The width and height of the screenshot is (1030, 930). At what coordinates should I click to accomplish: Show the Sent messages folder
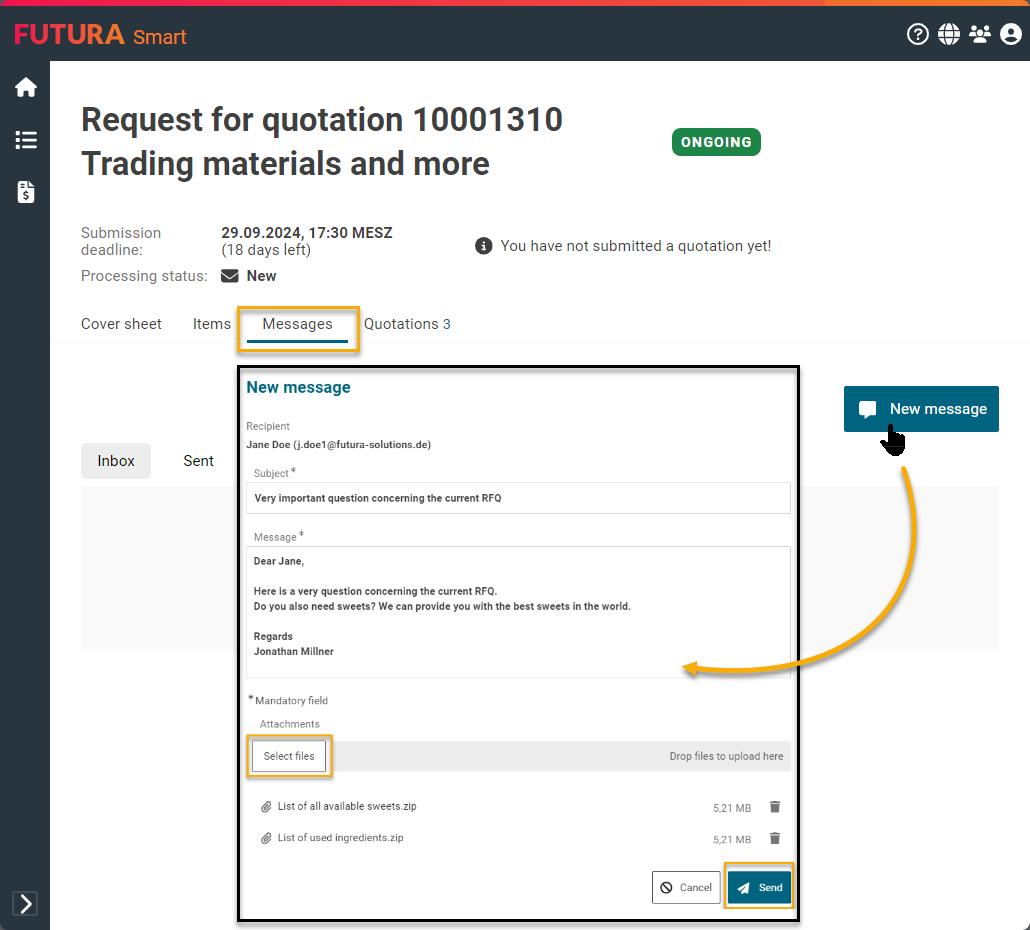(x=198, y=461)
